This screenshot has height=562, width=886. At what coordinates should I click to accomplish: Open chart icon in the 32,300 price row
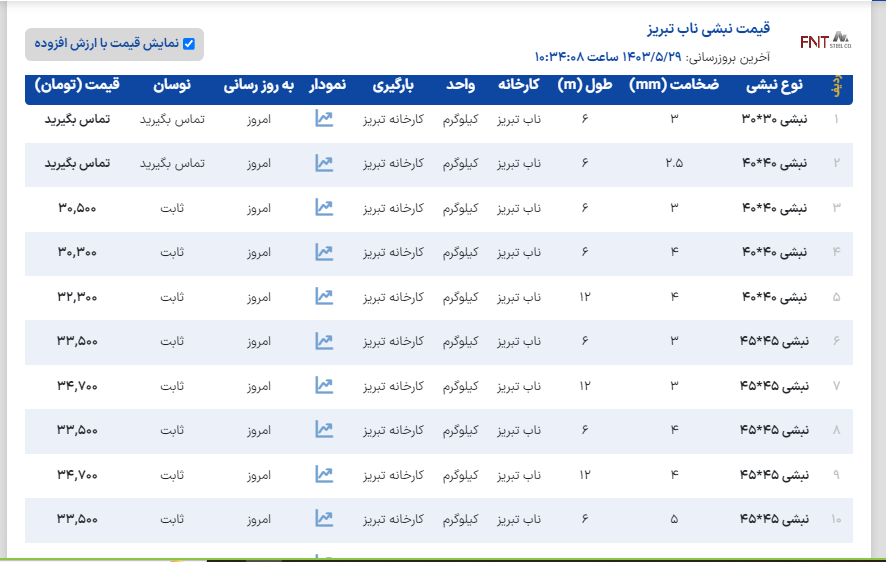coord(324,296)
